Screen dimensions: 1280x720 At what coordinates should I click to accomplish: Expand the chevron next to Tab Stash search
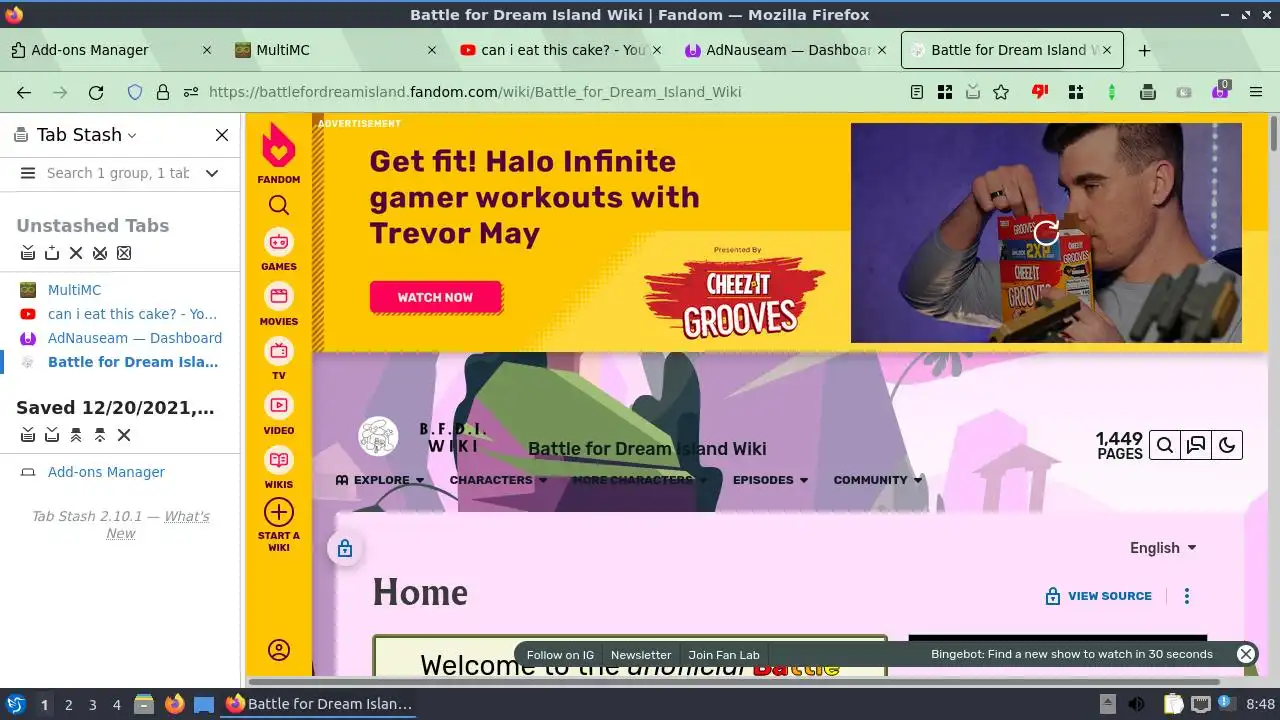click(x=212, y=173)
